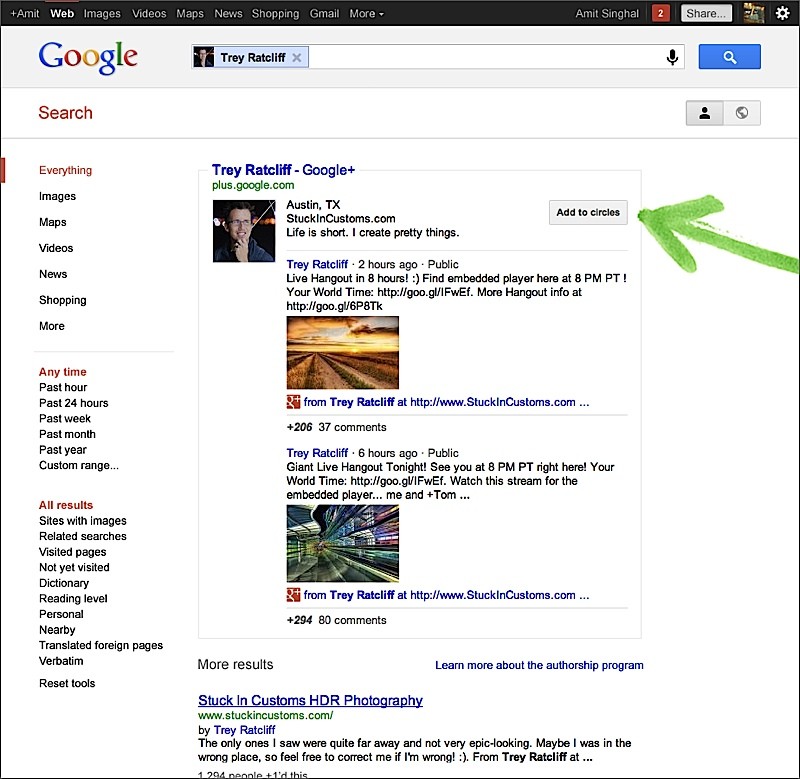Expand More under search categories sidebar
800x779 pixels.
pos(52,326)
